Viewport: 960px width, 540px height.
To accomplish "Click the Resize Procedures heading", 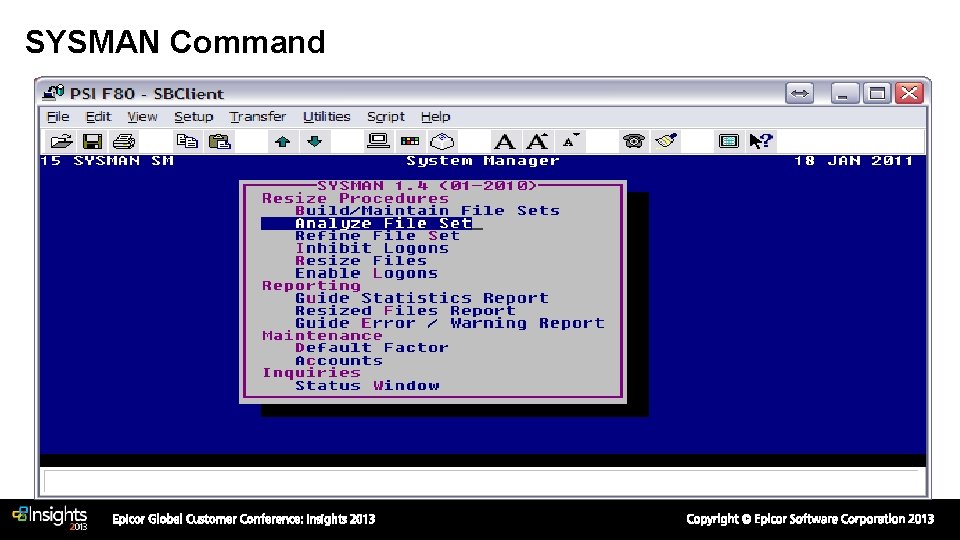I will click(355, 198).
